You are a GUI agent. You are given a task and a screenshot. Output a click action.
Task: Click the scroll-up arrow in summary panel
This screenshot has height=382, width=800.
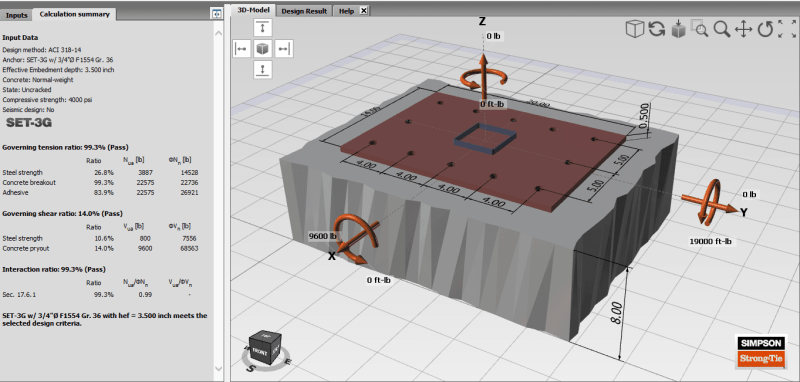(x=218, y=33)
